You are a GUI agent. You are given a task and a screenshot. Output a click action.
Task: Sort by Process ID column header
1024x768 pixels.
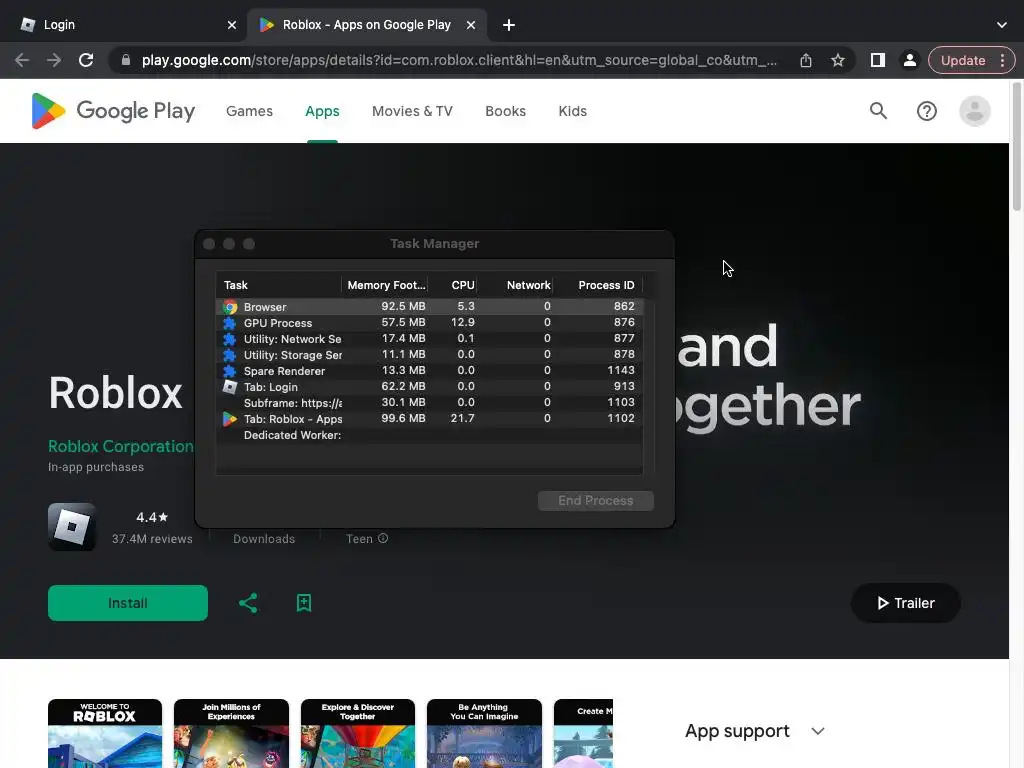tap(599, 285)
